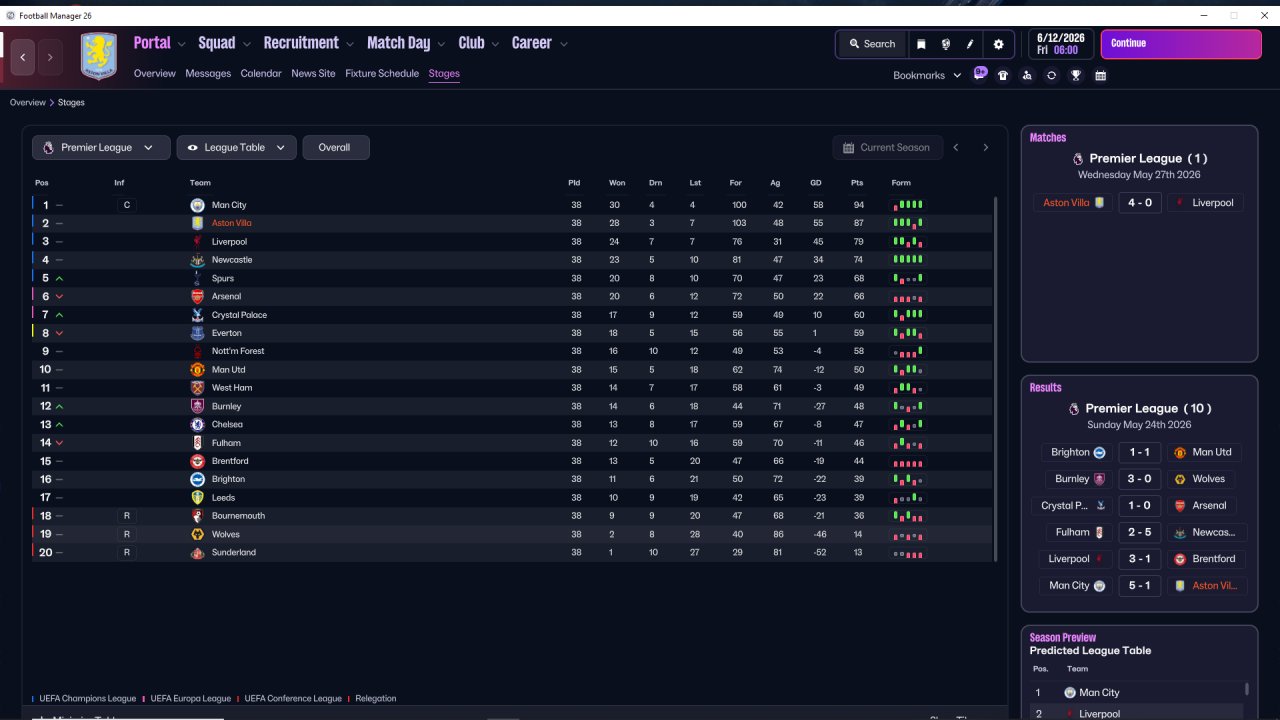This screenshot has width=1280, height=720.
Task: Expand the Portal menu chevron
Action: 181,44
